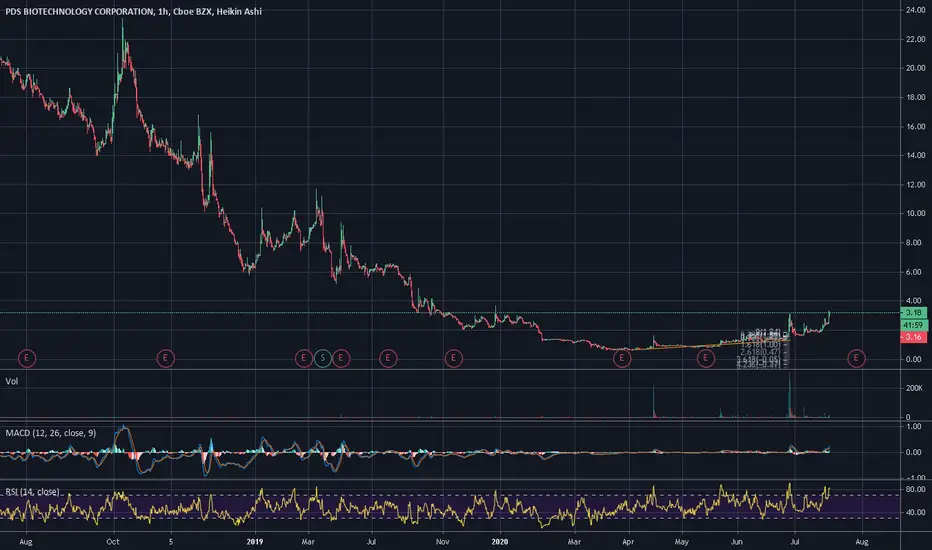Click the 41:59 bar countdown label
This screenshot has height=550, width=932.
pos(914,325)
